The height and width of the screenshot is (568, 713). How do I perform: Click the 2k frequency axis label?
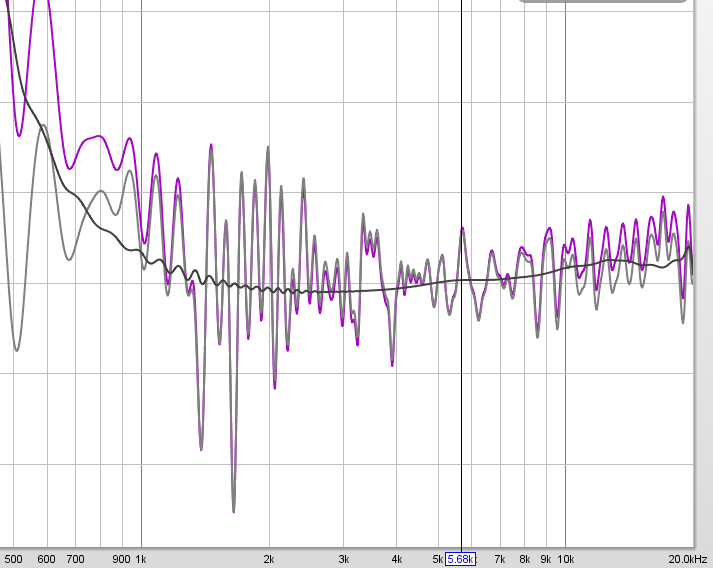coord(269,559)
